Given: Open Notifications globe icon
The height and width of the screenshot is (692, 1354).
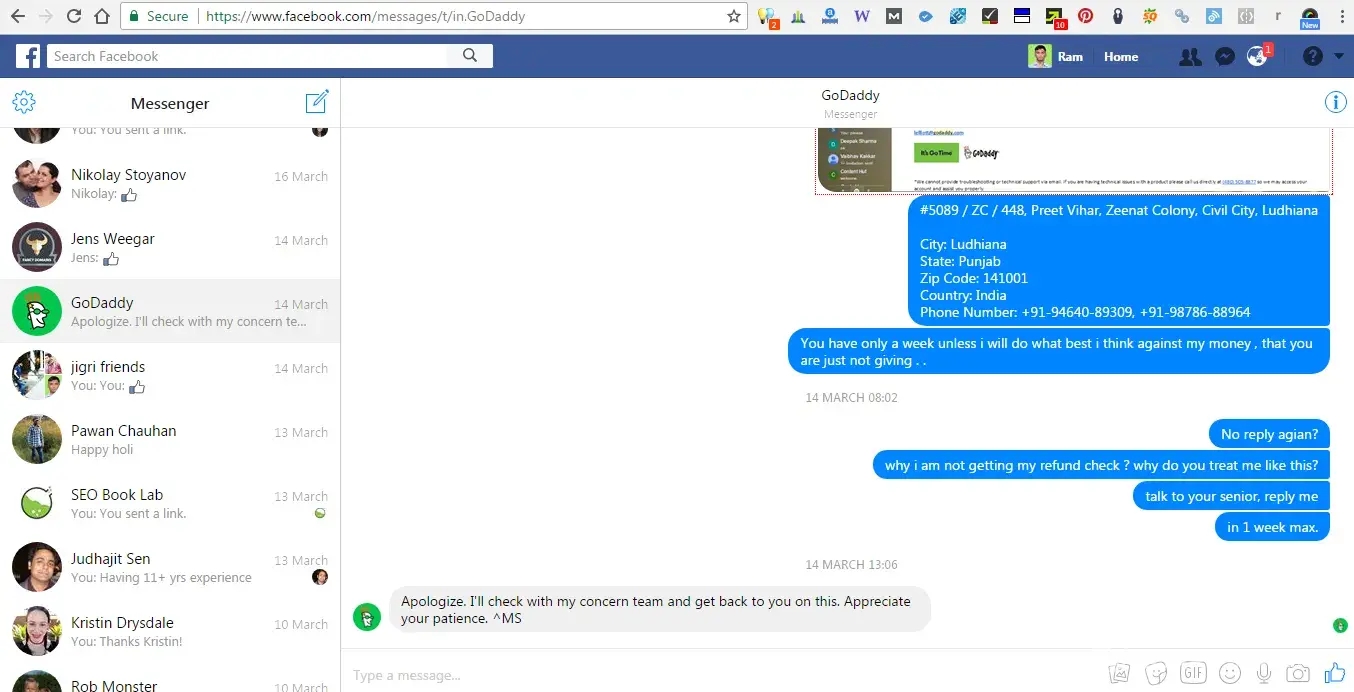Looking at the screenshot, I should point(1257,57).
